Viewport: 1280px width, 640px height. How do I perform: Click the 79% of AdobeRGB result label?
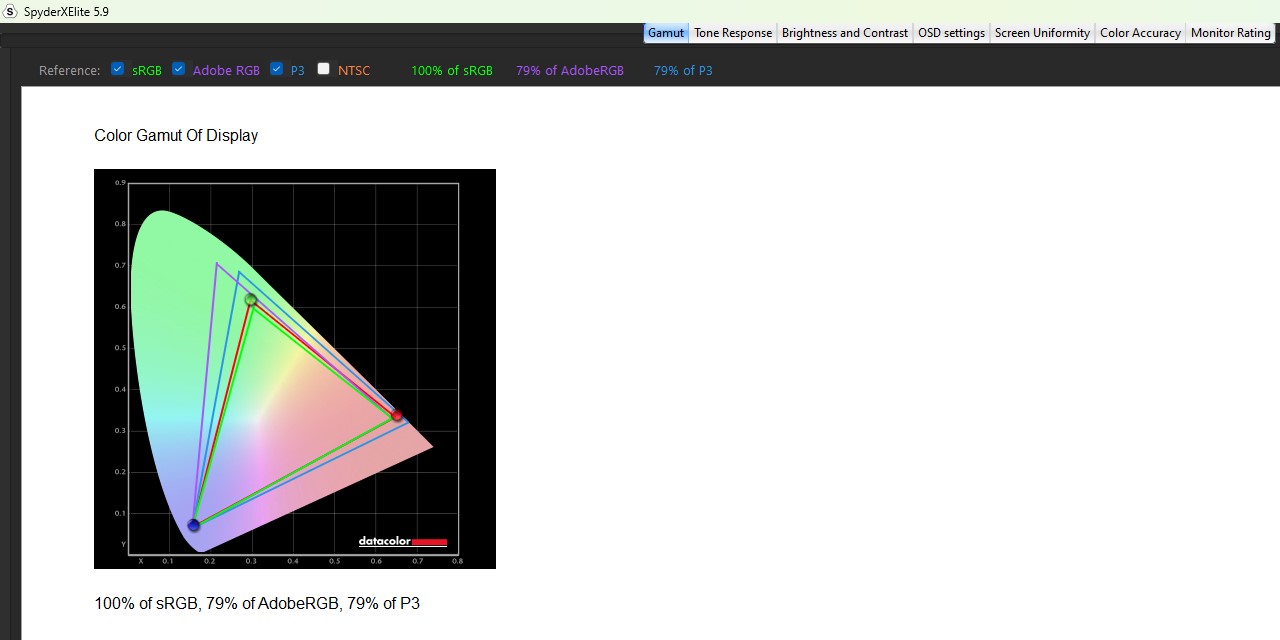570,71
